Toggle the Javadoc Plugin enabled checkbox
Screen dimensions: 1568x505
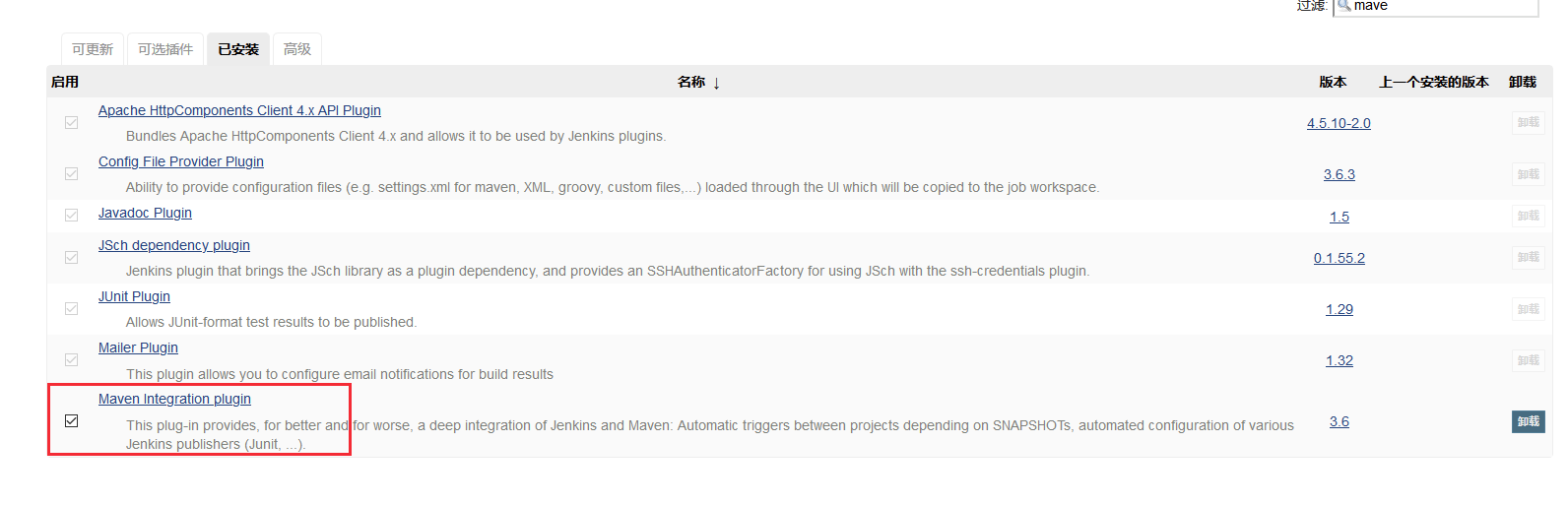72,215
